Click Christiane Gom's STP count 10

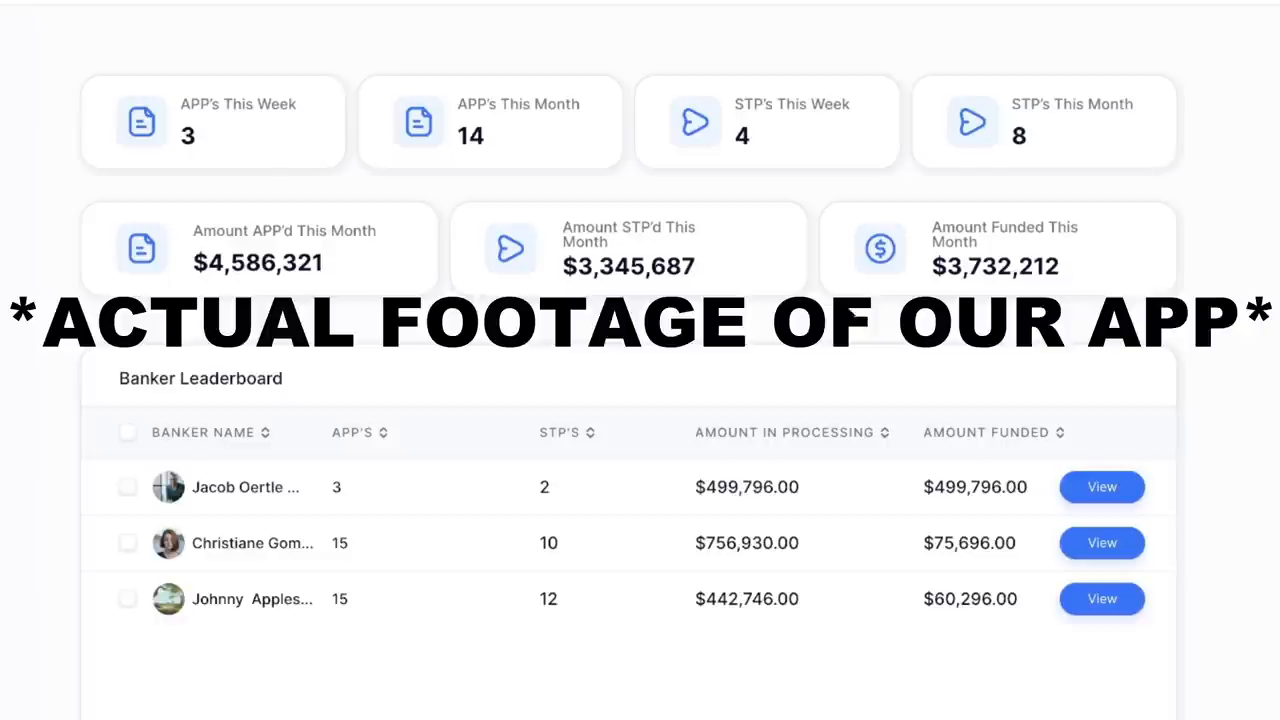(x=548, y=543)
